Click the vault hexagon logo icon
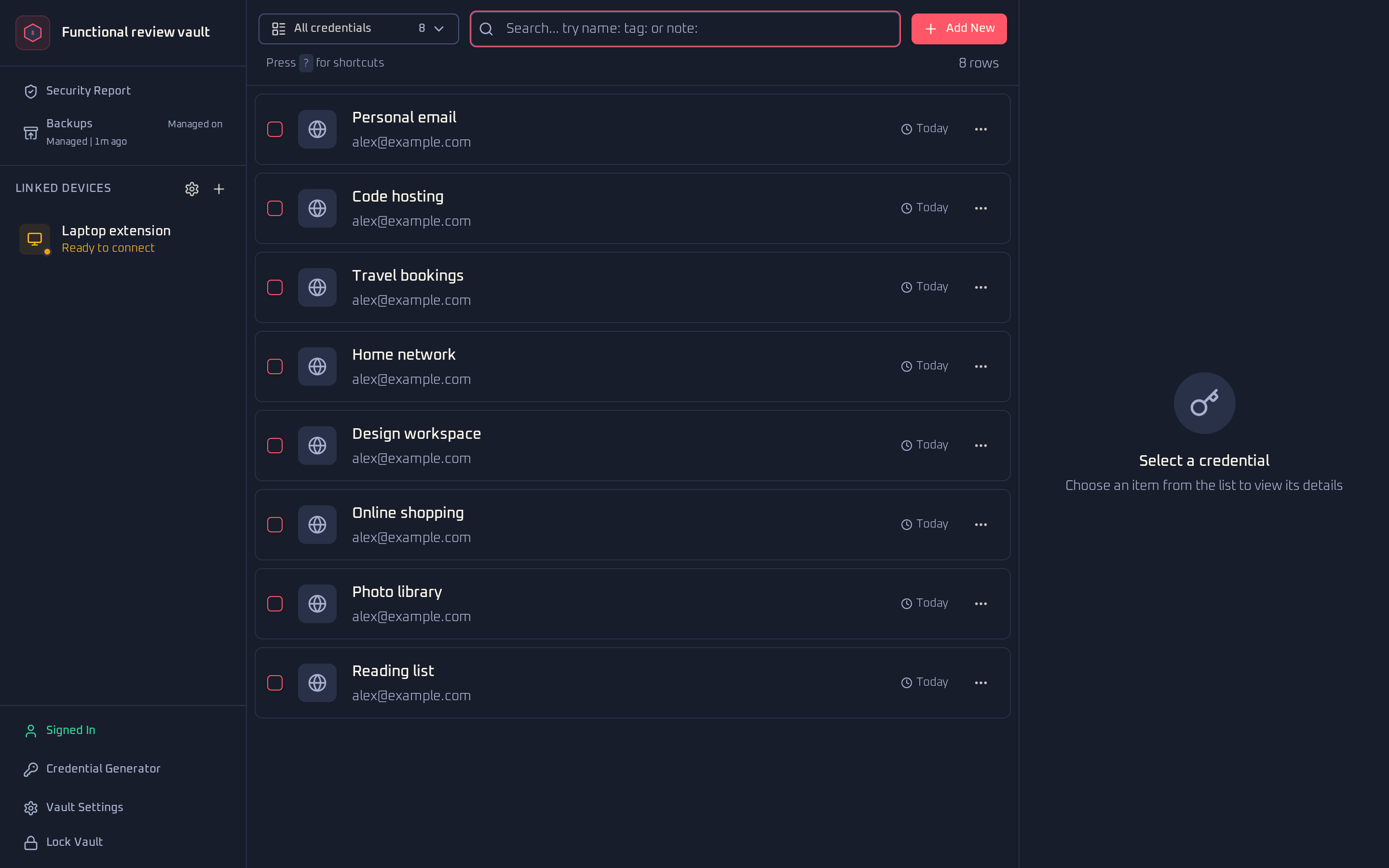 pyautogui.click(x=33, y=33)
